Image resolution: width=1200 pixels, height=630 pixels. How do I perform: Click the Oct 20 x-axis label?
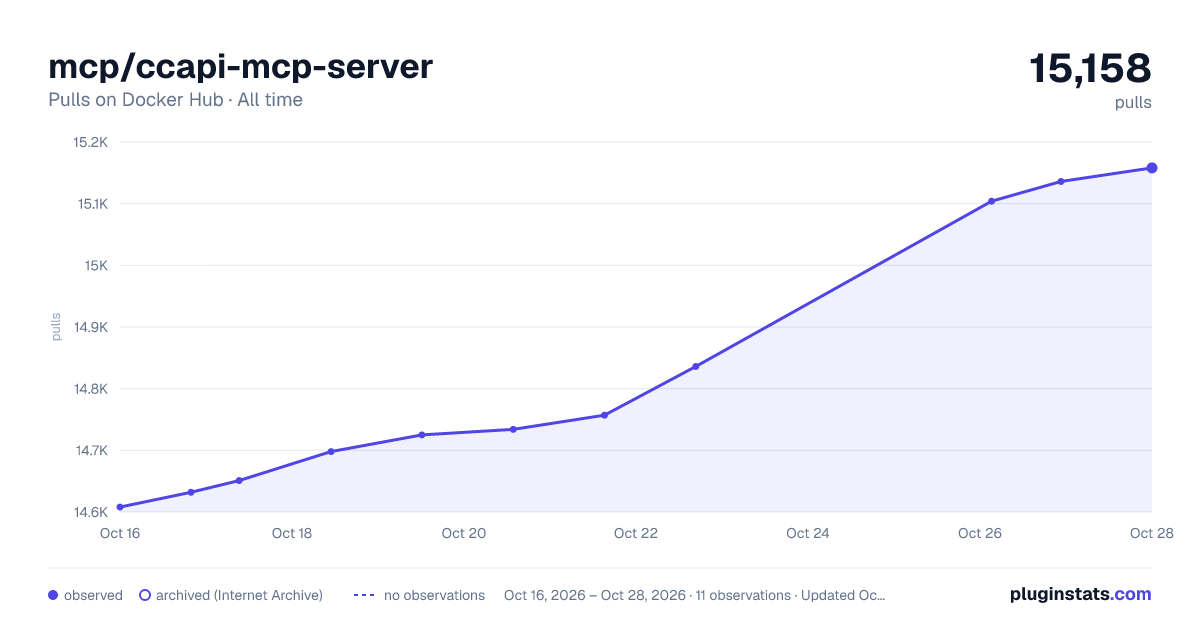point(464,533)
